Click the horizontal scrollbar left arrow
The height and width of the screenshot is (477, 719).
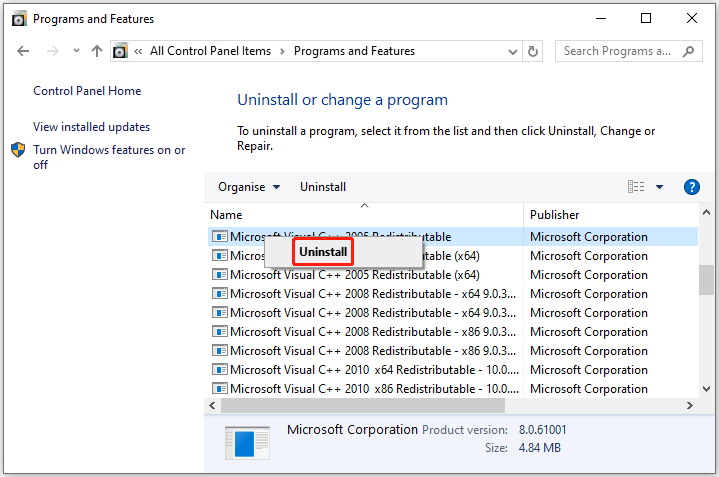pos(212,405)
